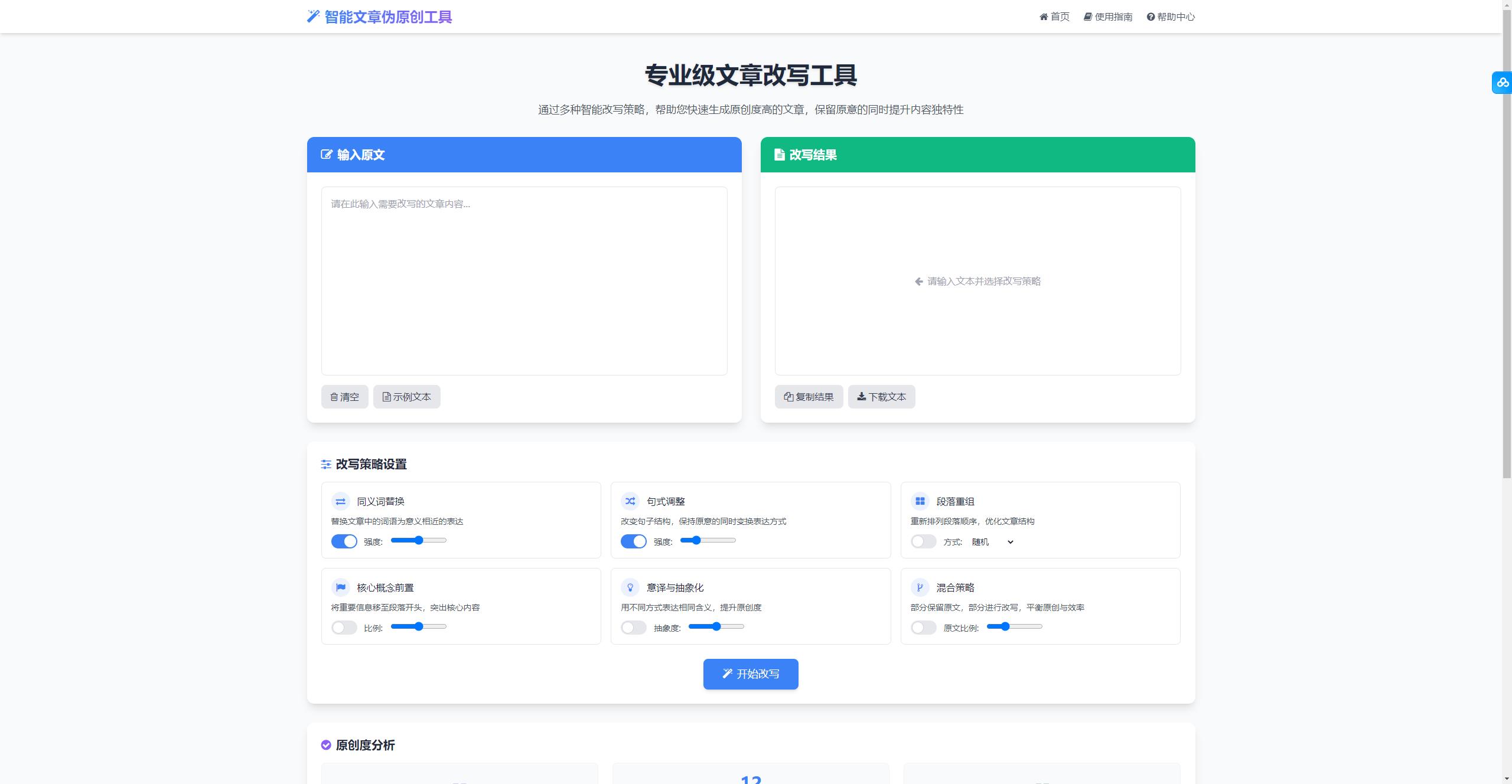Enable the 核心概念前置 ratio toggle
1512x784 pixels.
tap(344, 627)
